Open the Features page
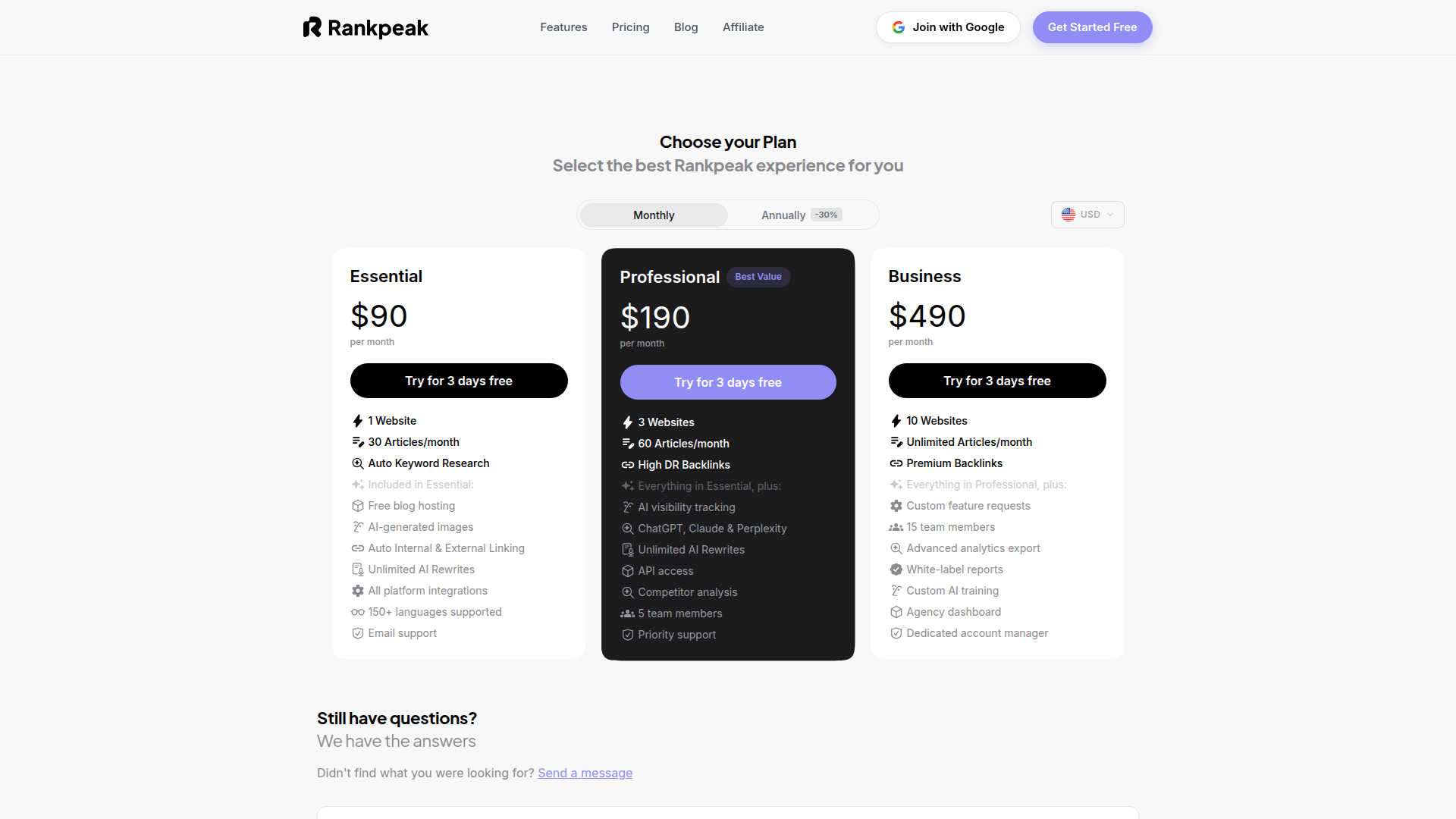The width and height of the screenshot is (1456, 819). pyautogui.click(x=563, y=27)
